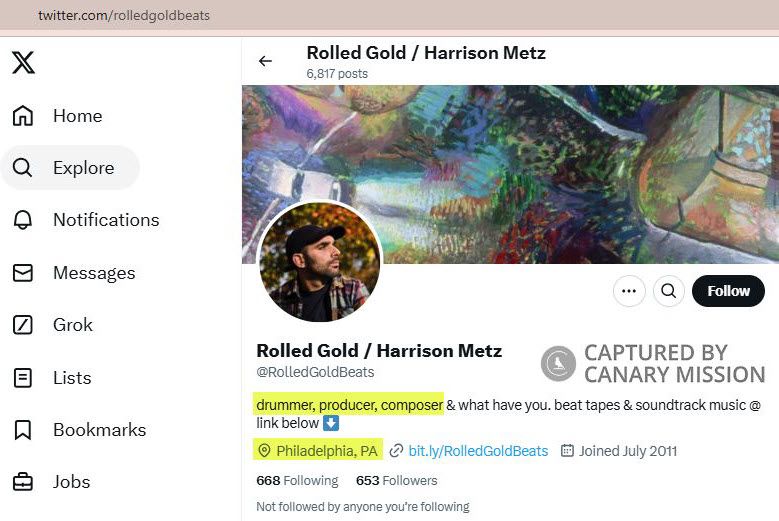View the 653 Followers list
Image resolution: width=779 pixels, height=521 pixels.
pos(396,480)
